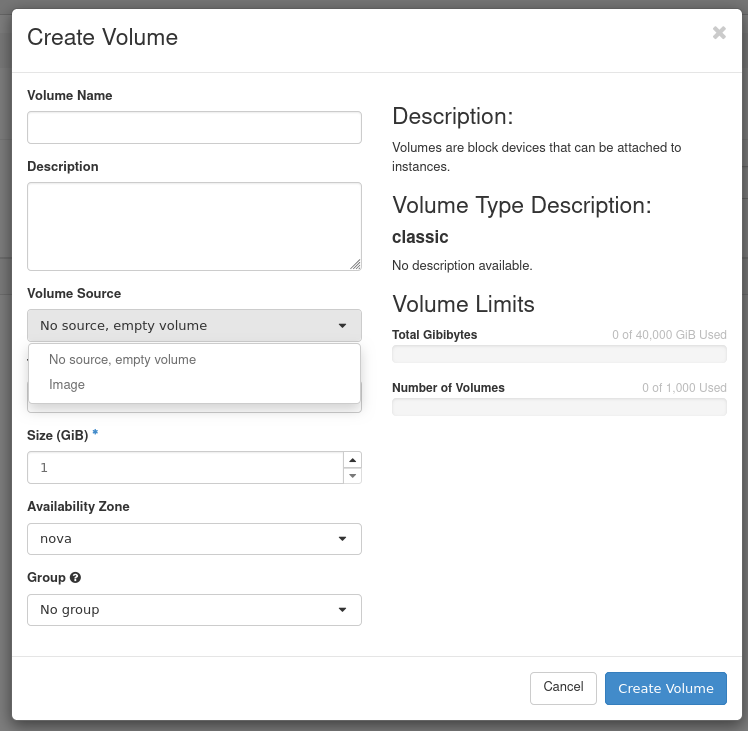Grab the Description textarea resize handle

click(x=355, y=264)
